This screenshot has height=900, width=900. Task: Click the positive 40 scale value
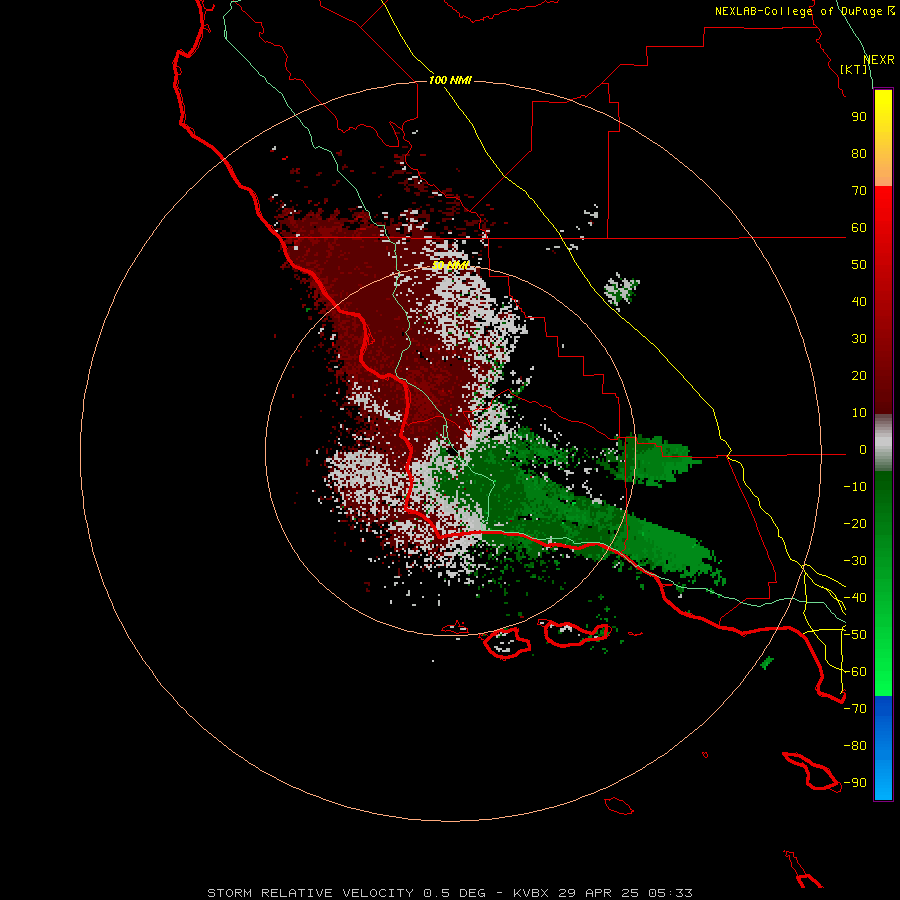859,302
